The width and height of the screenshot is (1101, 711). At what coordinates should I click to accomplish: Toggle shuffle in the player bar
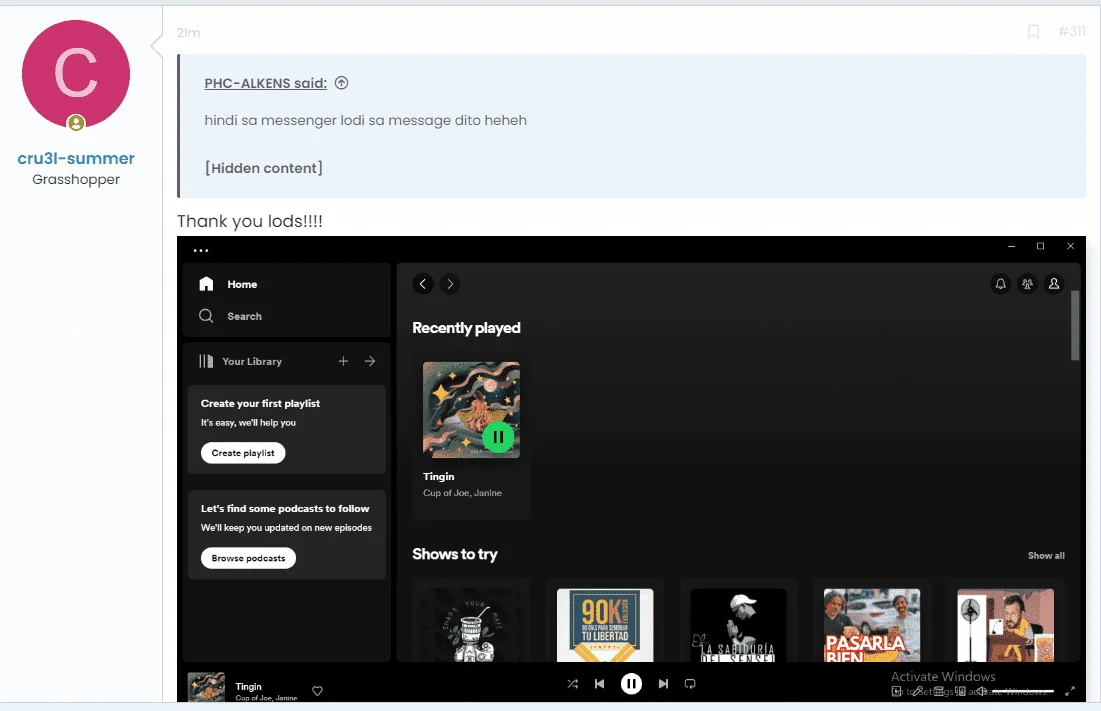[x=573, y=684]
